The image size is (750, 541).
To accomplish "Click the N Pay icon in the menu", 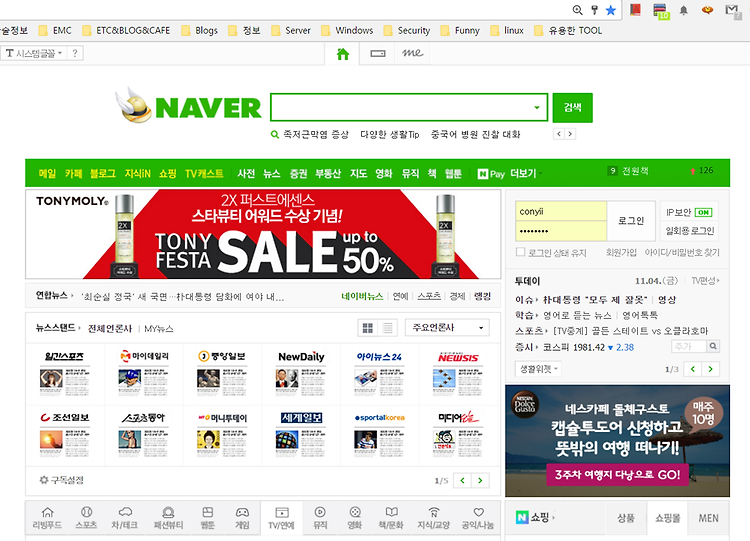I will [491, 174].
